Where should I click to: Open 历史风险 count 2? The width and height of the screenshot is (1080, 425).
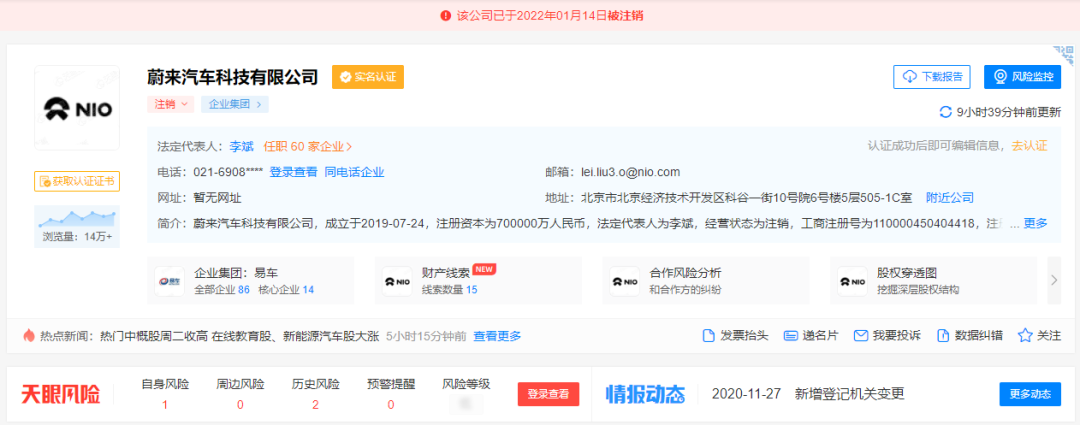click(x=315, y=404)
